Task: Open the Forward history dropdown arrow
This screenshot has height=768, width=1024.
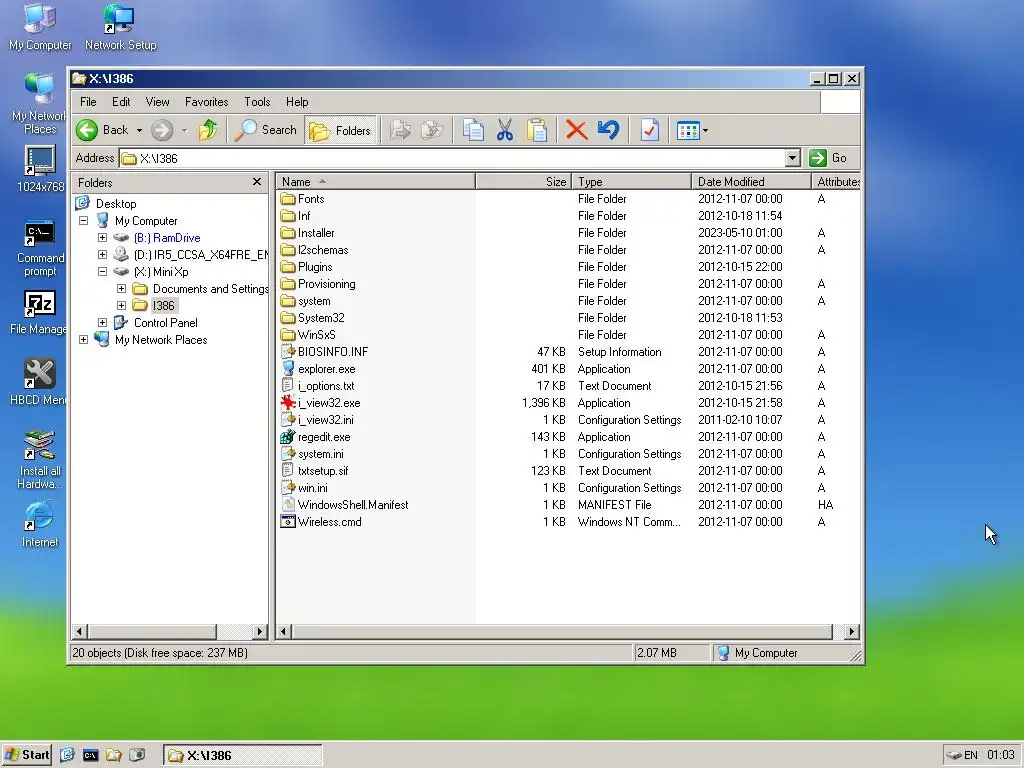Action: [x=184, y=131]
